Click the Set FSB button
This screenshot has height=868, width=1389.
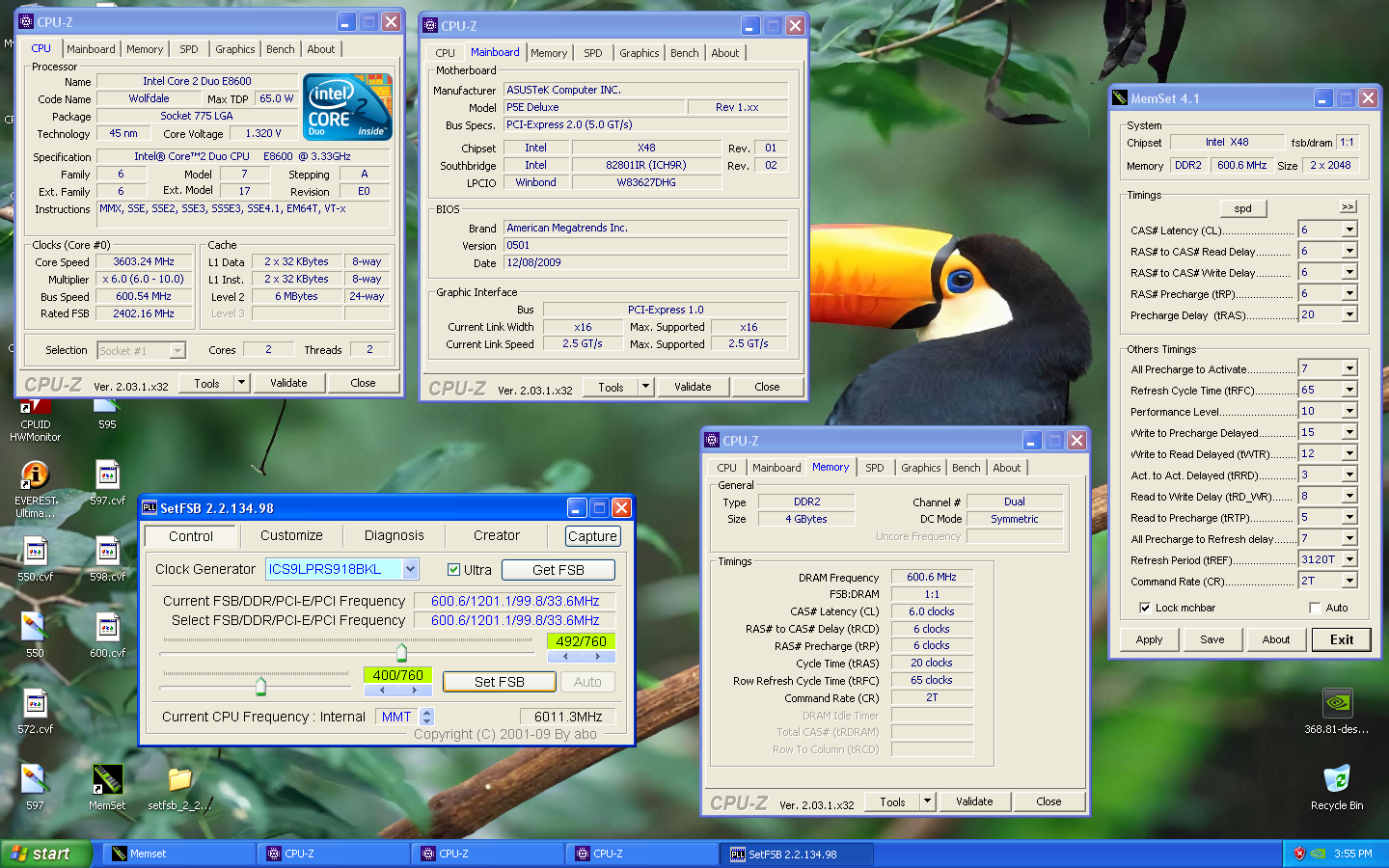coord(500,682)
